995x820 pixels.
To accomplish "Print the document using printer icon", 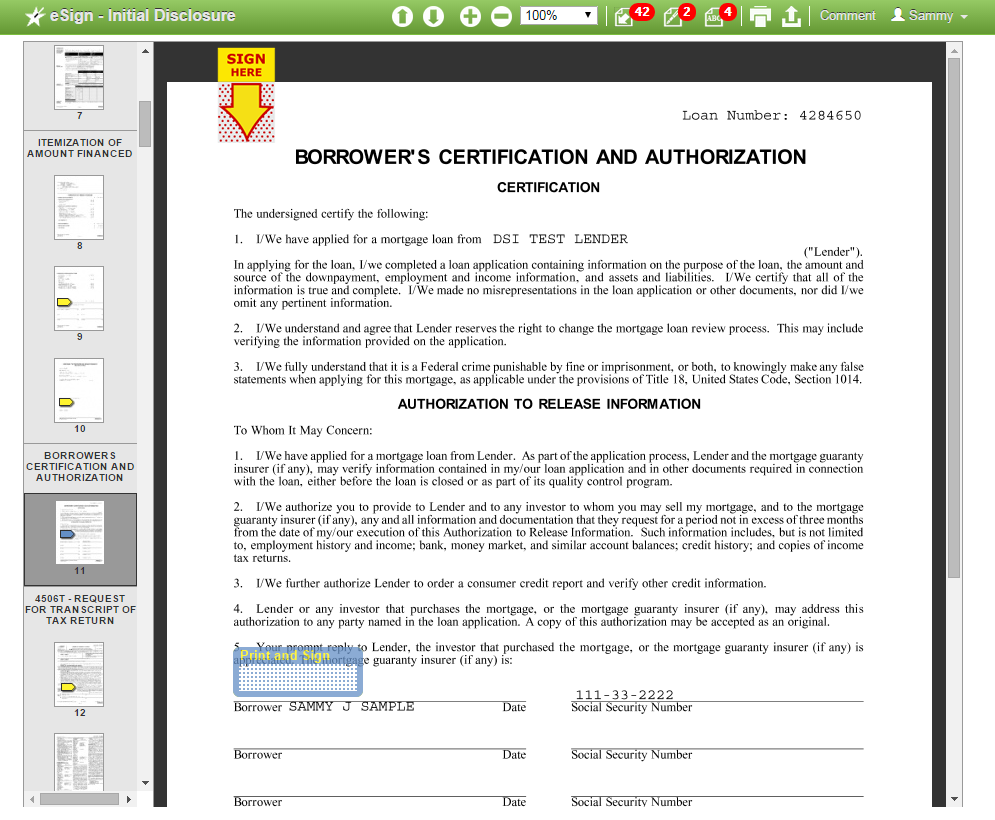I will click(x=760, y=17).
